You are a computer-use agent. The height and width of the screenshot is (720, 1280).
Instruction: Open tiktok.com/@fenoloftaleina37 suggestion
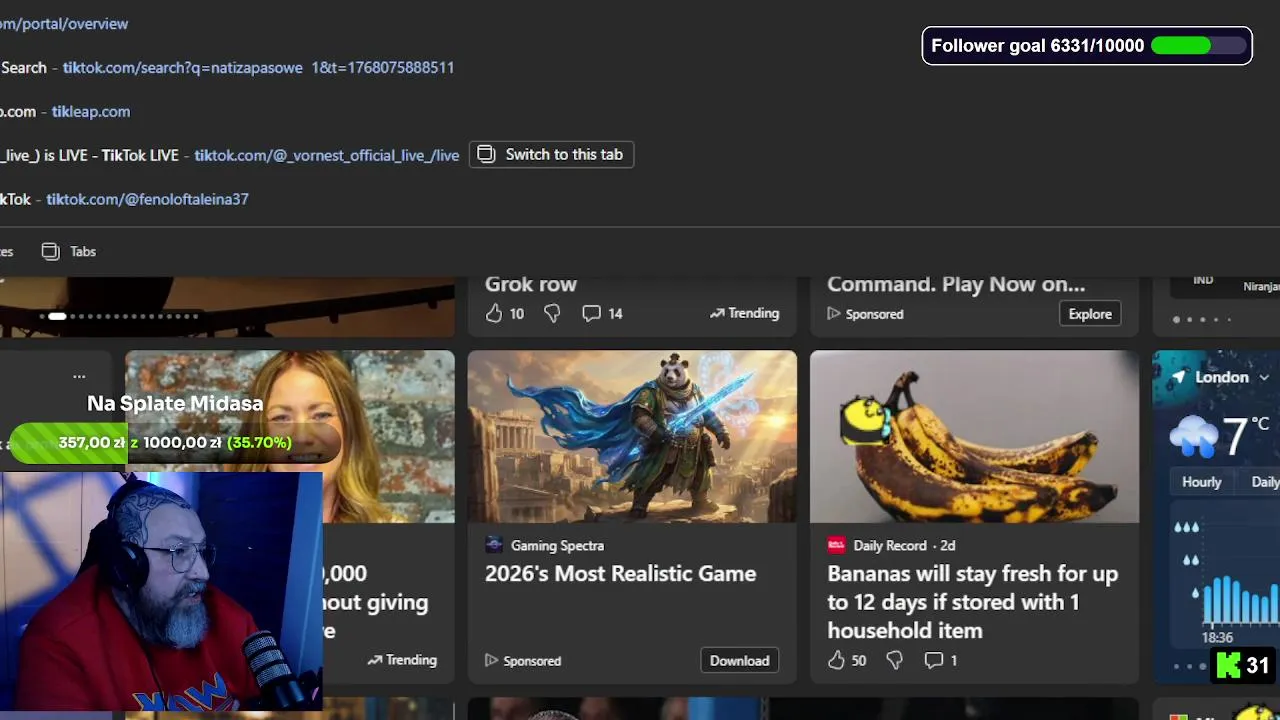(147, 199)
